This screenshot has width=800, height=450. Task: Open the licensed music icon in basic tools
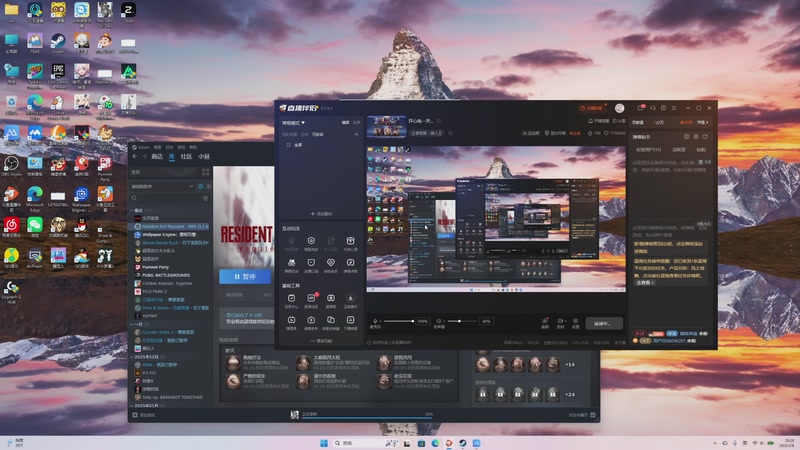pos(351,298)
